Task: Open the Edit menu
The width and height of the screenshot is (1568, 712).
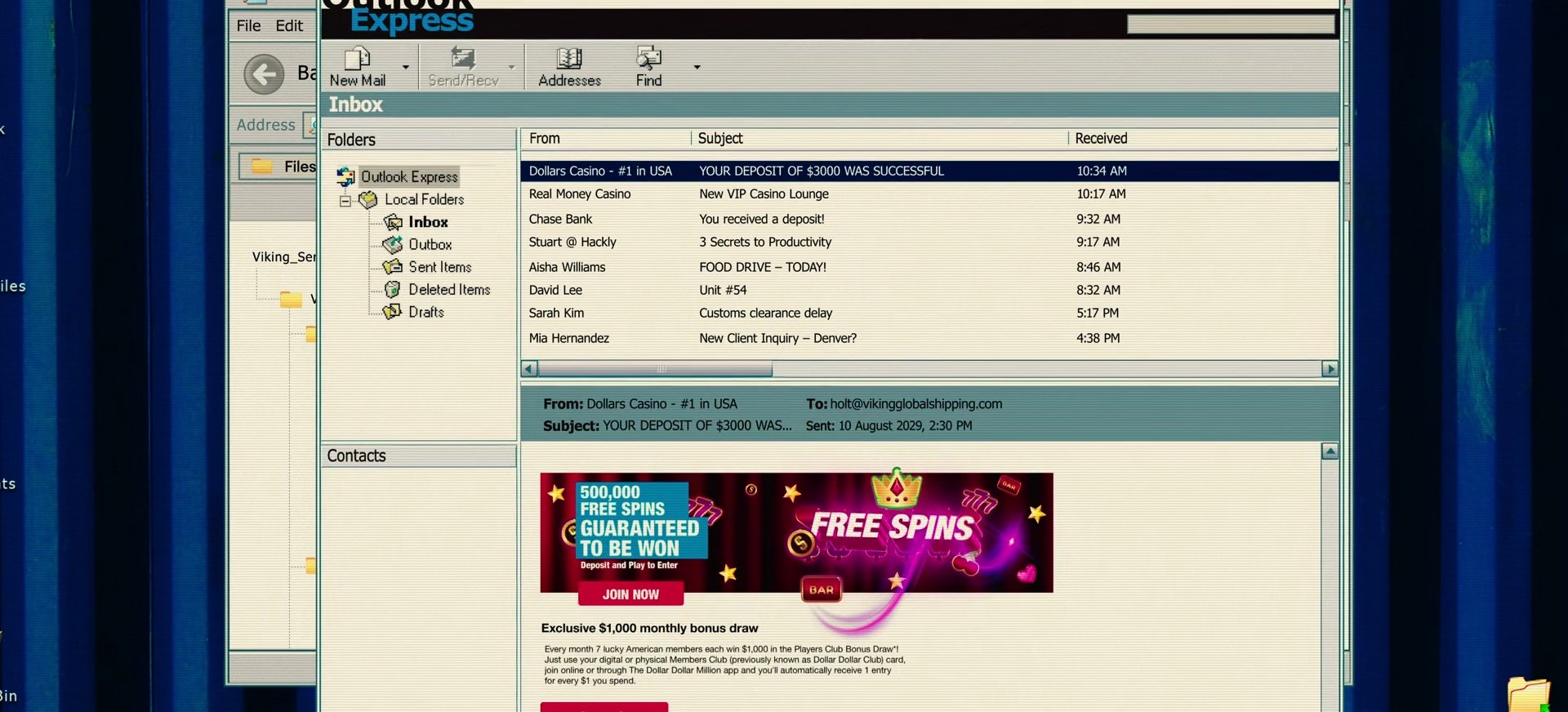Action: [x=289, y=26]
